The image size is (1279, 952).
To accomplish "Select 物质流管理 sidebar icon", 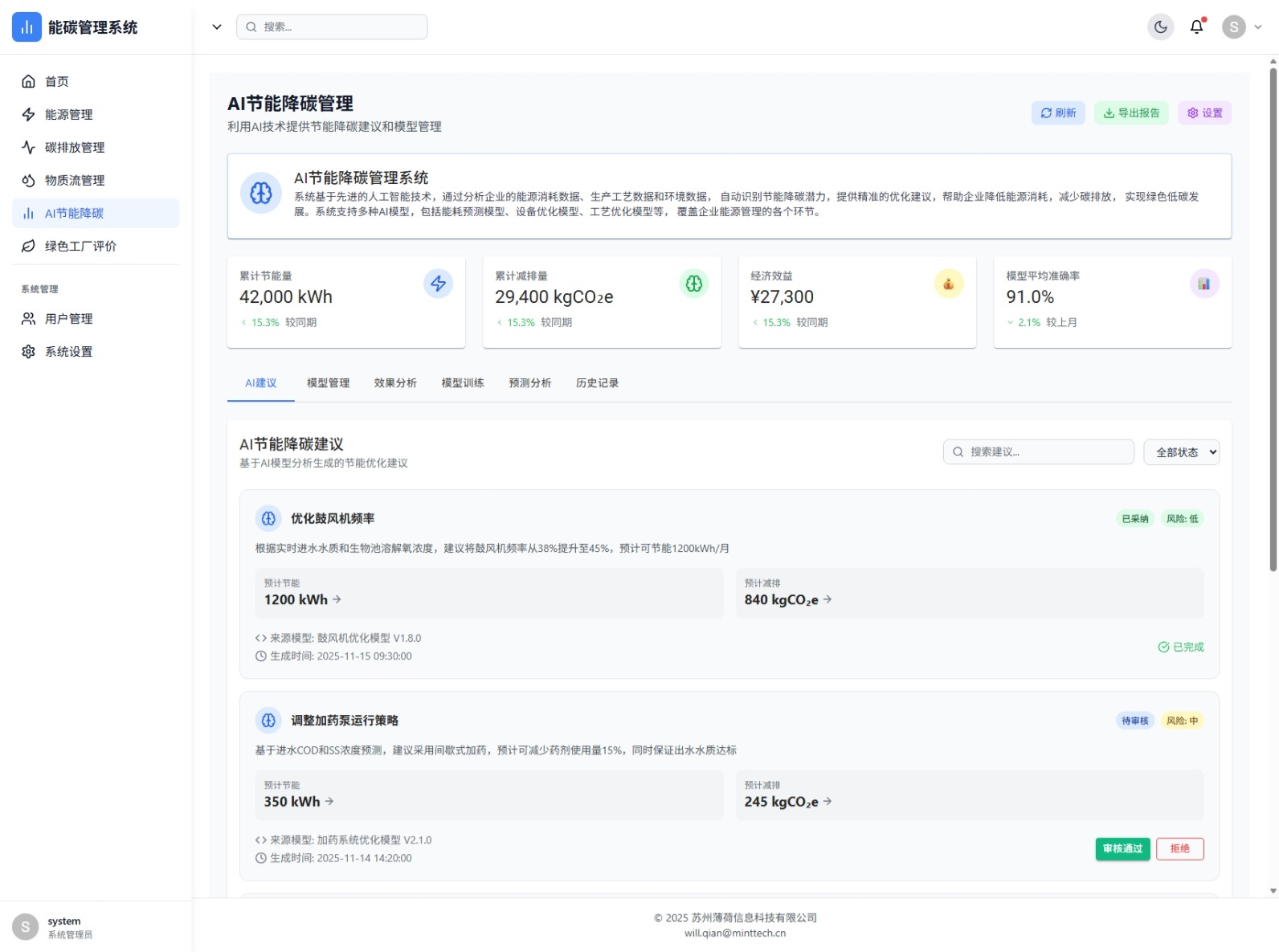I will (x=29, y=180).
